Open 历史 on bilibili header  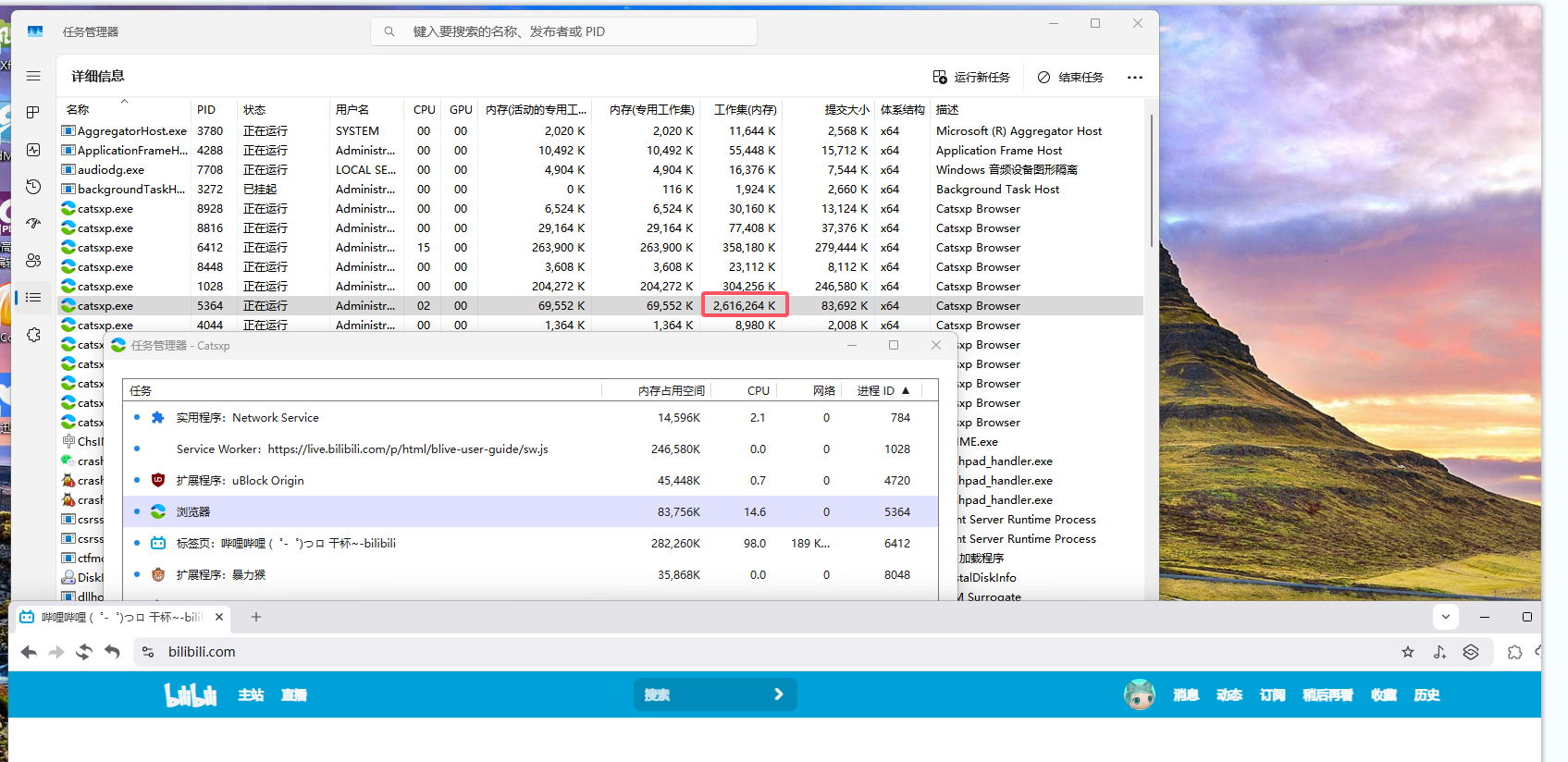tap(1426, 694)
